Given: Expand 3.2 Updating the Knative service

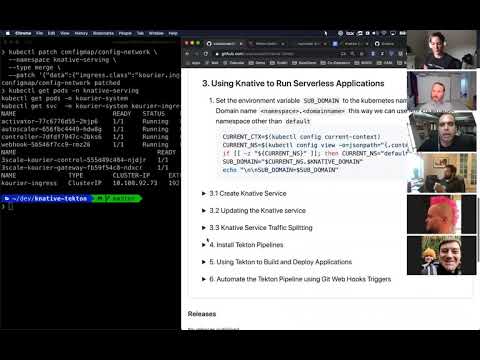Looking at the screenshot, I should tap(254, 211).
